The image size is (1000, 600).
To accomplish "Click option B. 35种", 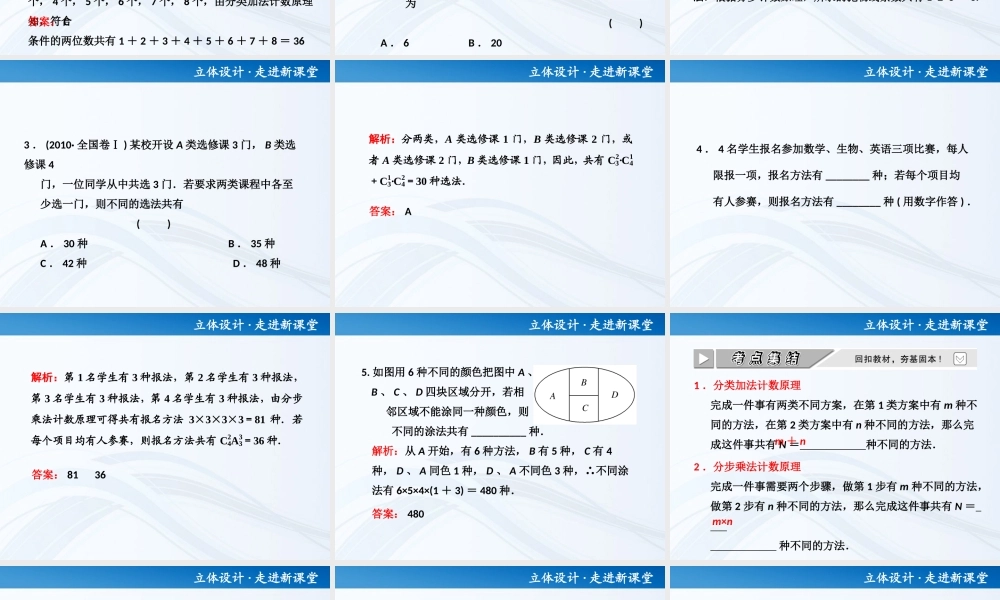I will coord(251,244).
